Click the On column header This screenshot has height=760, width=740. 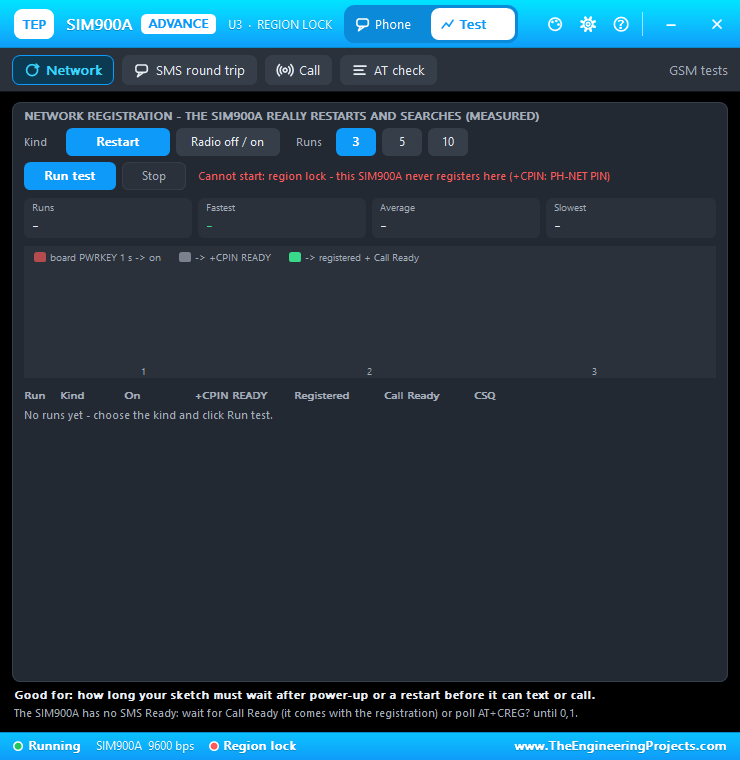[132, 396]
